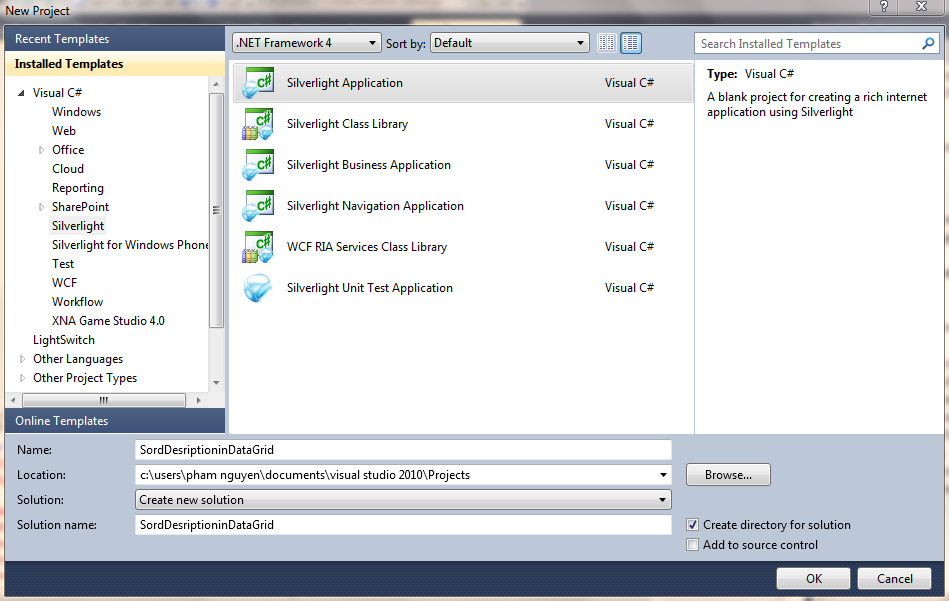Click the search magnifier icon
Image resolution: width=949 pixels, height=601 pixels.
coord(928,44)
